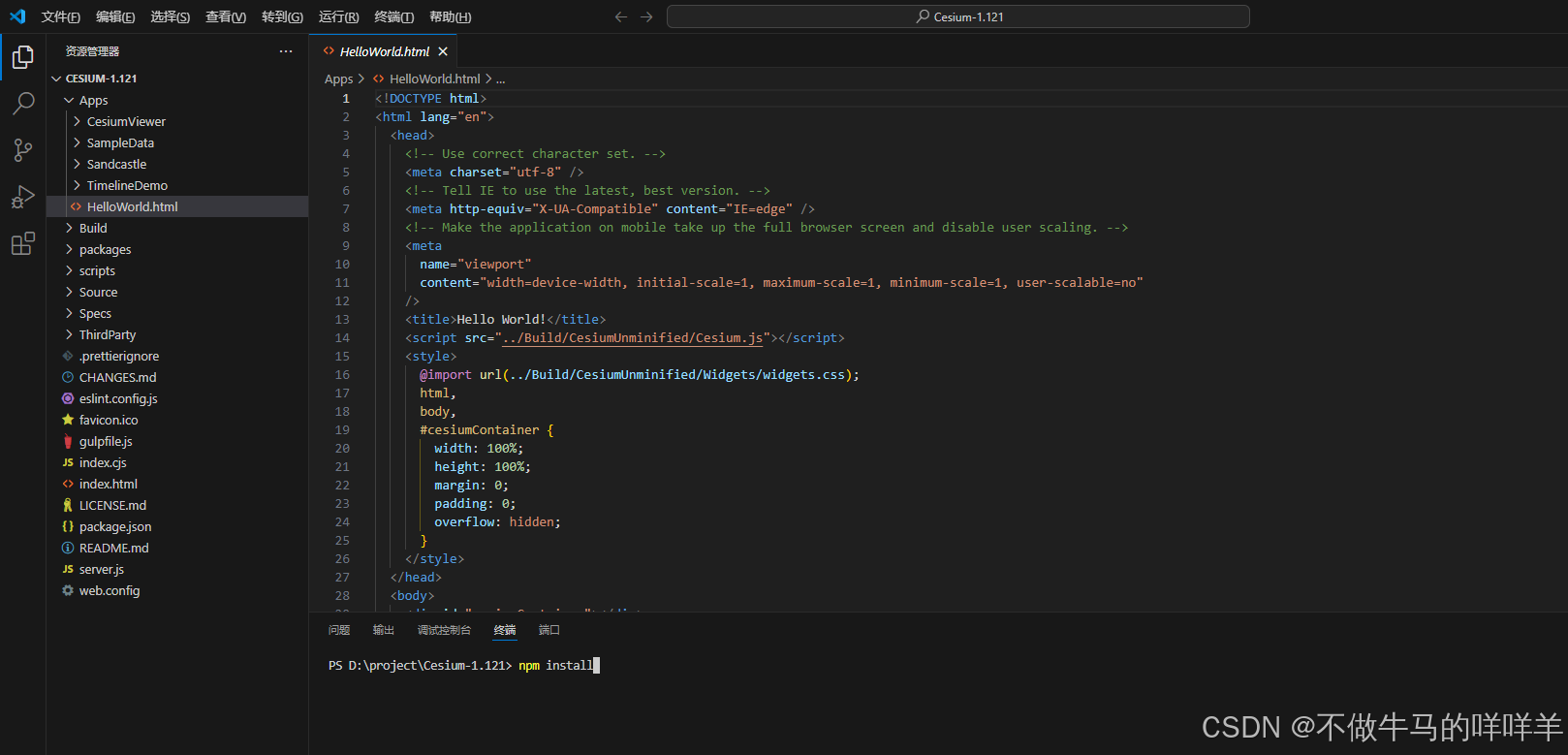Click the gulpfile.js gulp icon
Screen dimensions: 1568x755
(x=68, y=441)
